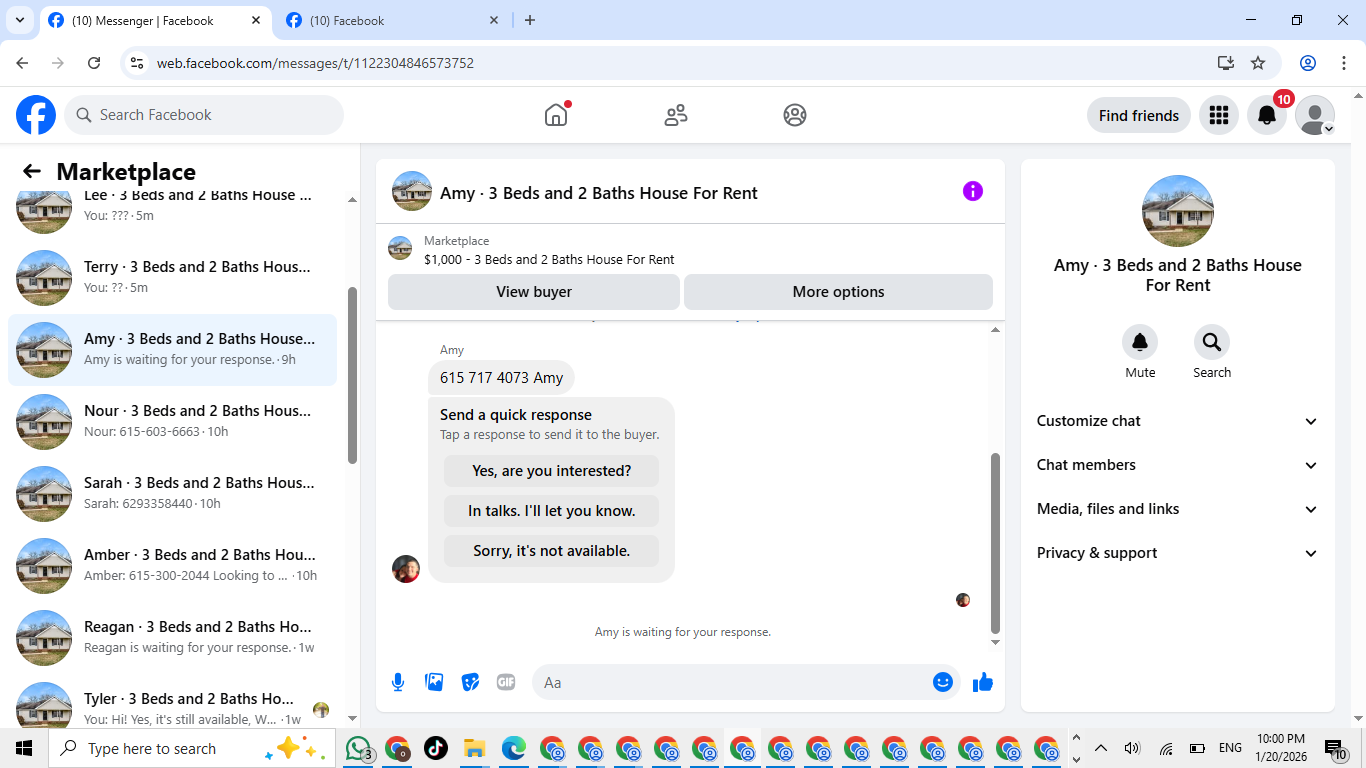Open the Tyler conversation in the list
The width and height of the screenshot is (1366, 768).
(172, 703)
